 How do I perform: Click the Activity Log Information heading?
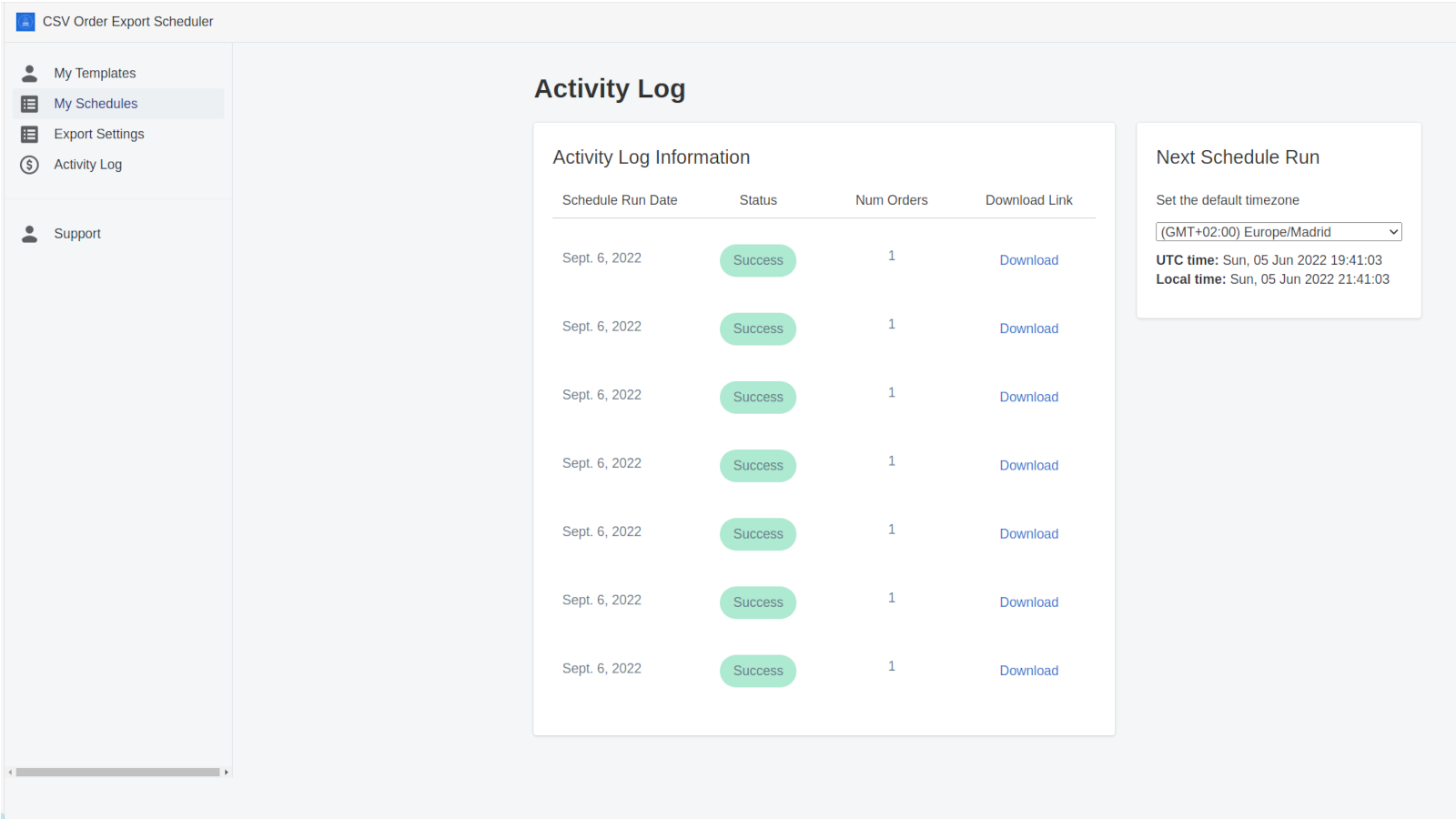coord(652,157)
